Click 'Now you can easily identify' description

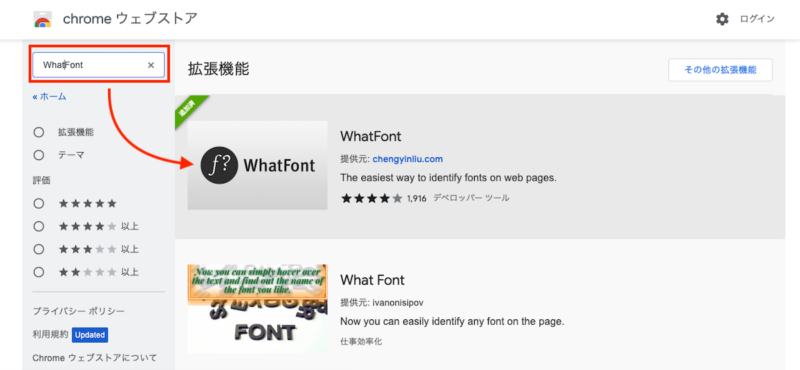[452, 322]
